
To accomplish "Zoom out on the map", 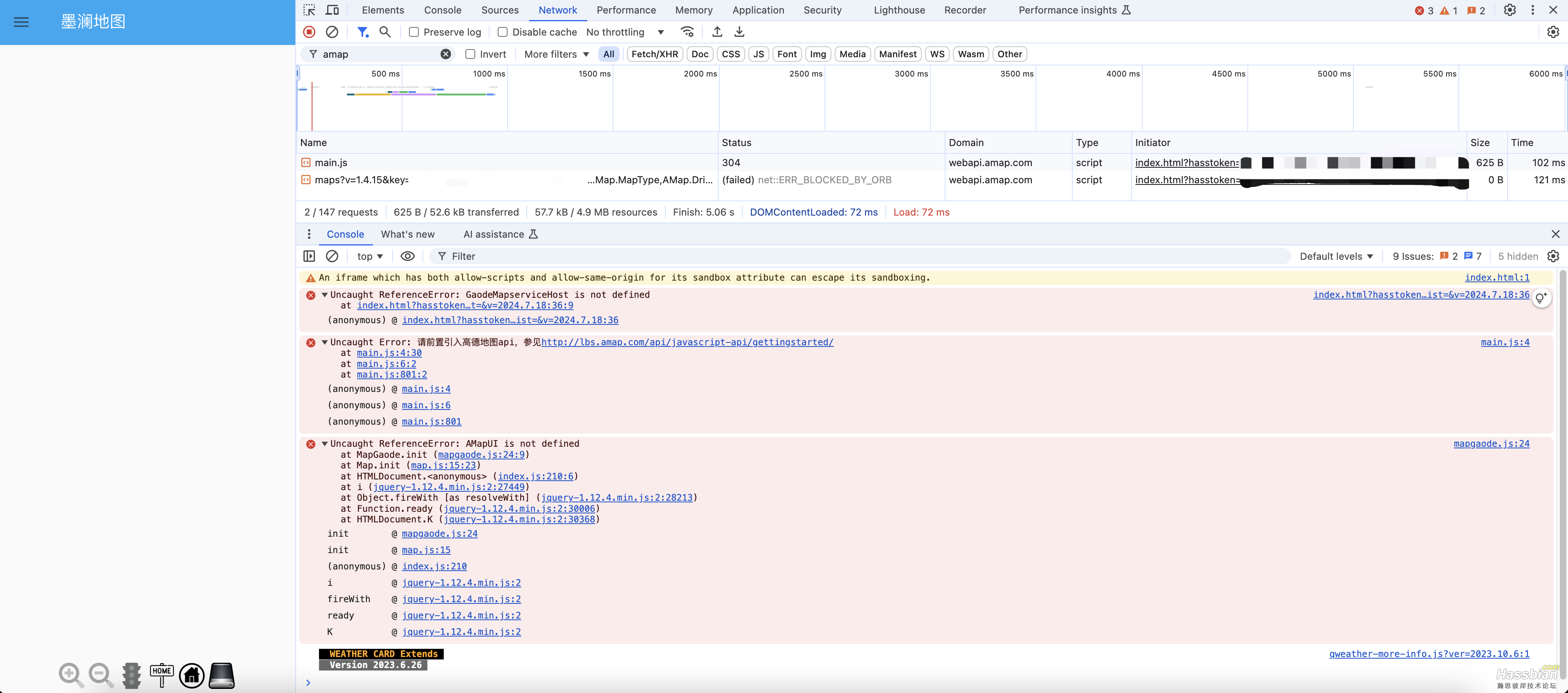I will point(101,675).
